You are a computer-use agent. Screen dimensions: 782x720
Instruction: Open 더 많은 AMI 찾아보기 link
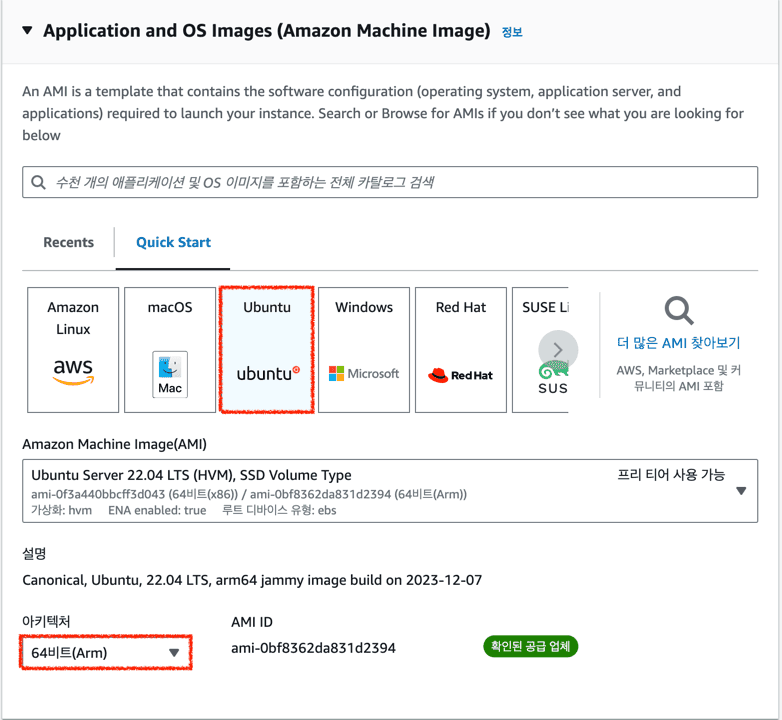(678, 343)
